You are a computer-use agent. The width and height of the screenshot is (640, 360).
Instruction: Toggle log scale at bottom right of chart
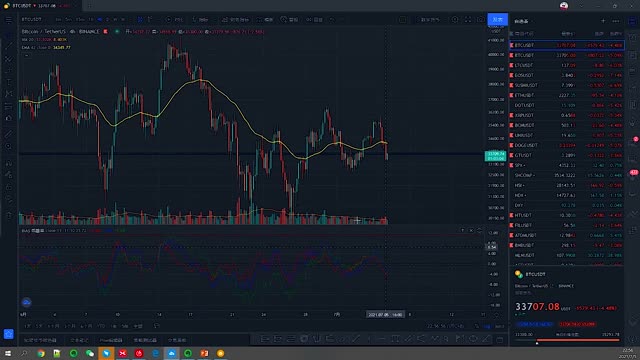(487, 327)
